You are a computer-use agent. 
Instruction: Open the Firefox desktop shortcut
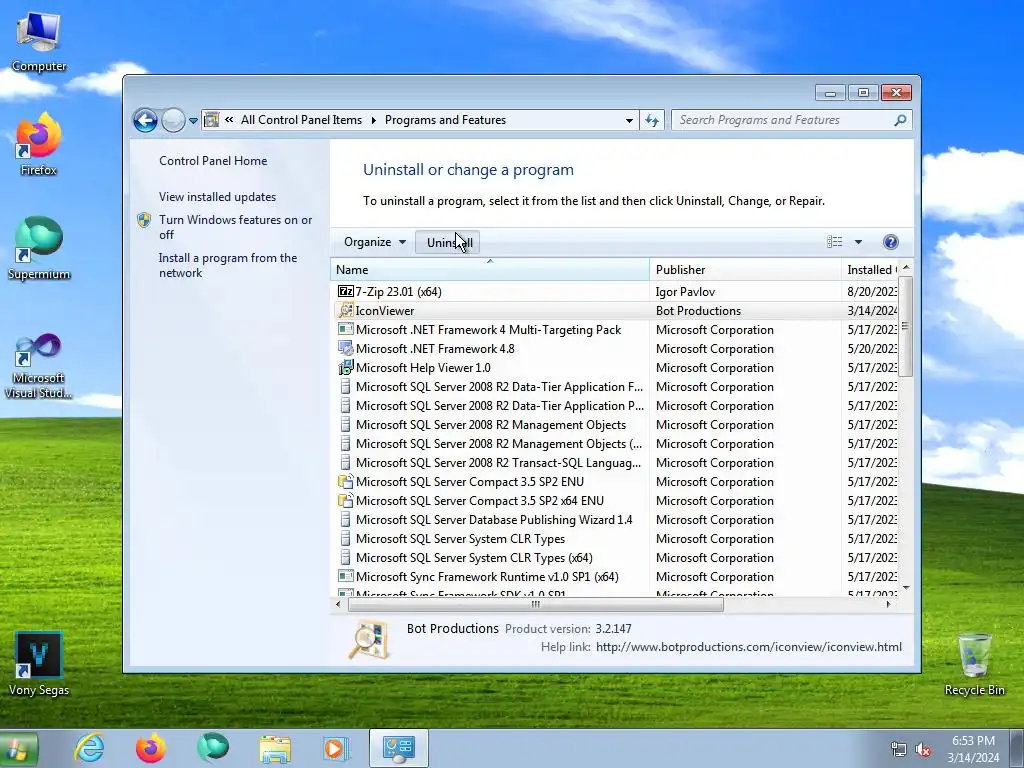tap(39, 144)
